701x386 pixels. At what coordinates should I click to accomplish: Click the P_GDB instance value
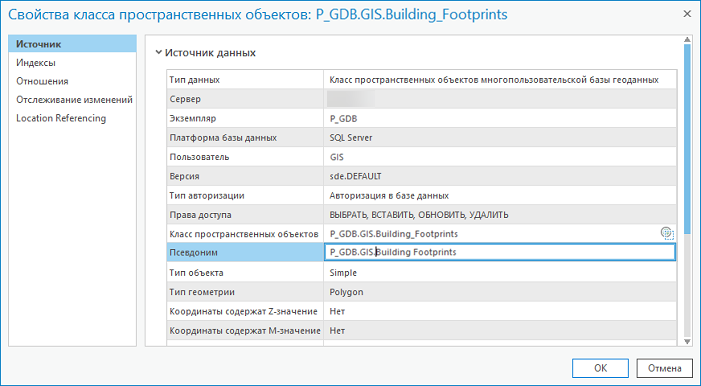pos(343,119)
